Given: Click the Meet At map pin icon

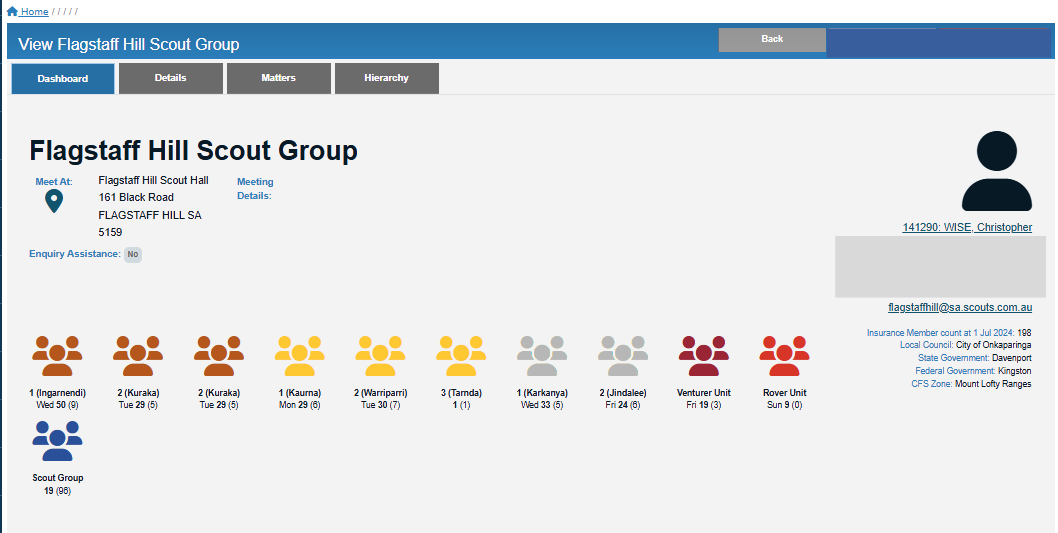Looking at the screenshot, I should [54, 201].
